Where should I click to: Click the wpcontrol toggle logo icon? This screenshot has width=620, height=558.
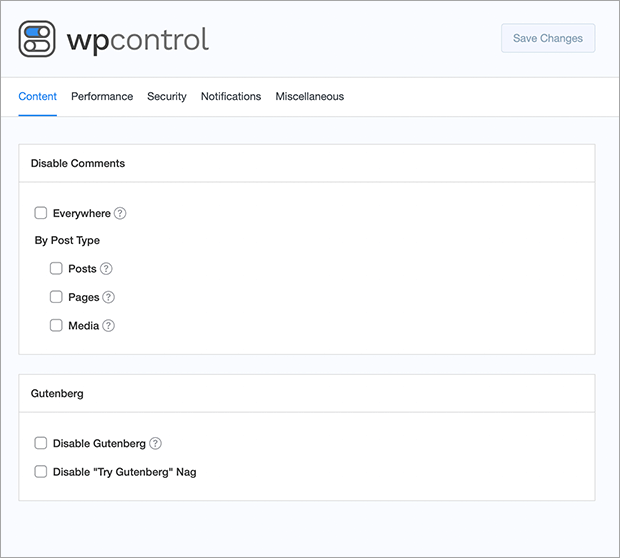click(37, 39)
